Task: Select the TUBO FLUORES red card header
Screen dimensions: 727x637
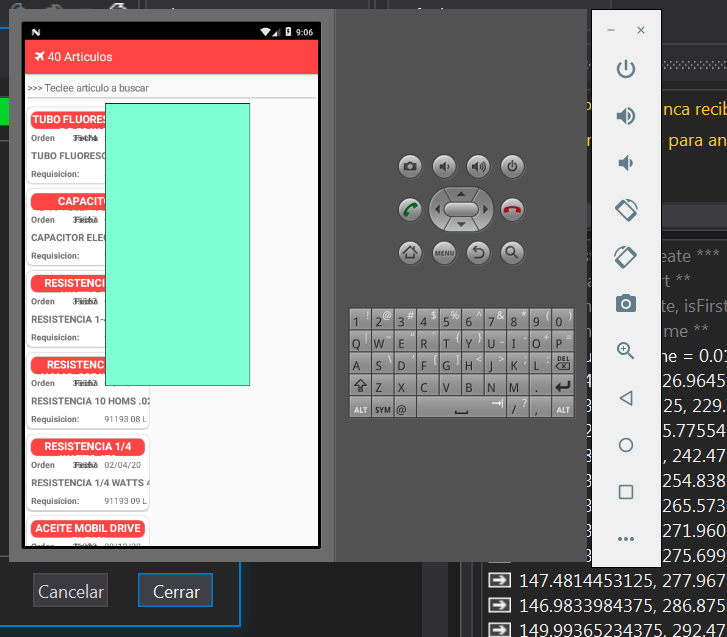Action: 69,120
